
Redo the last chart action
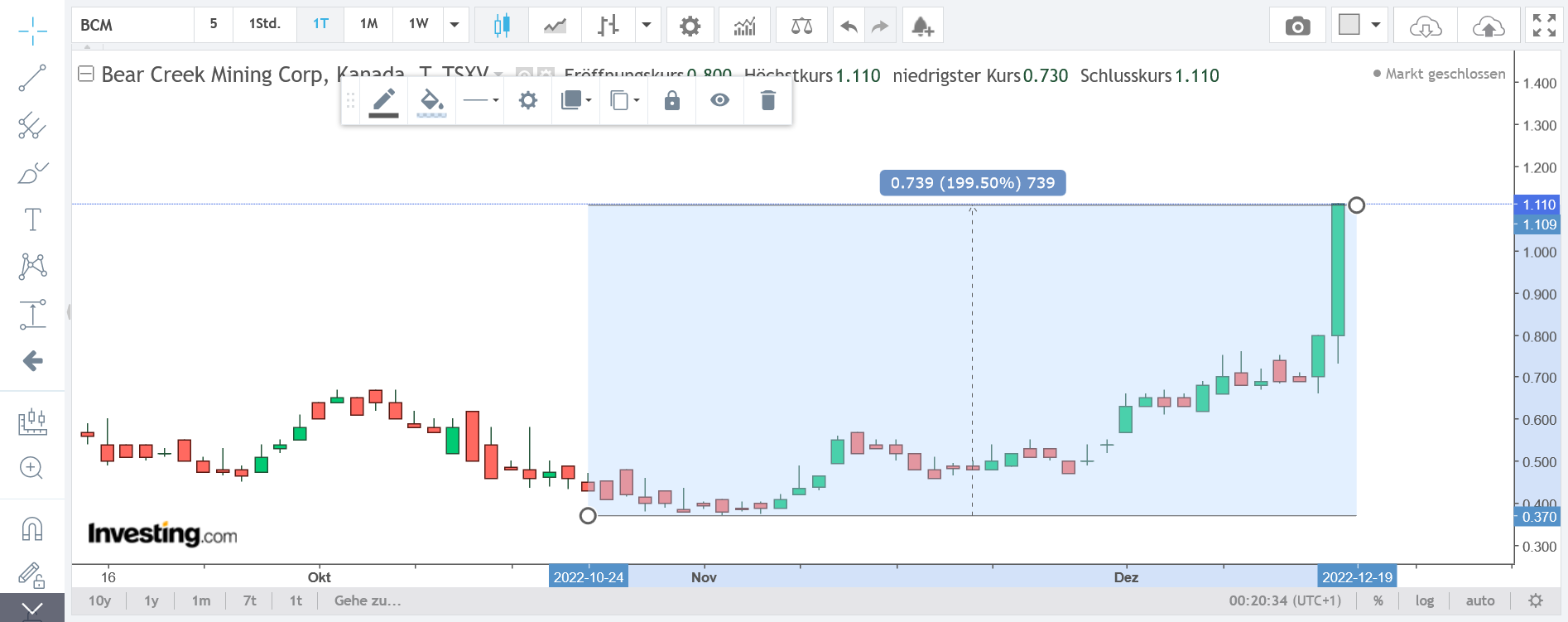click(880, 26)
